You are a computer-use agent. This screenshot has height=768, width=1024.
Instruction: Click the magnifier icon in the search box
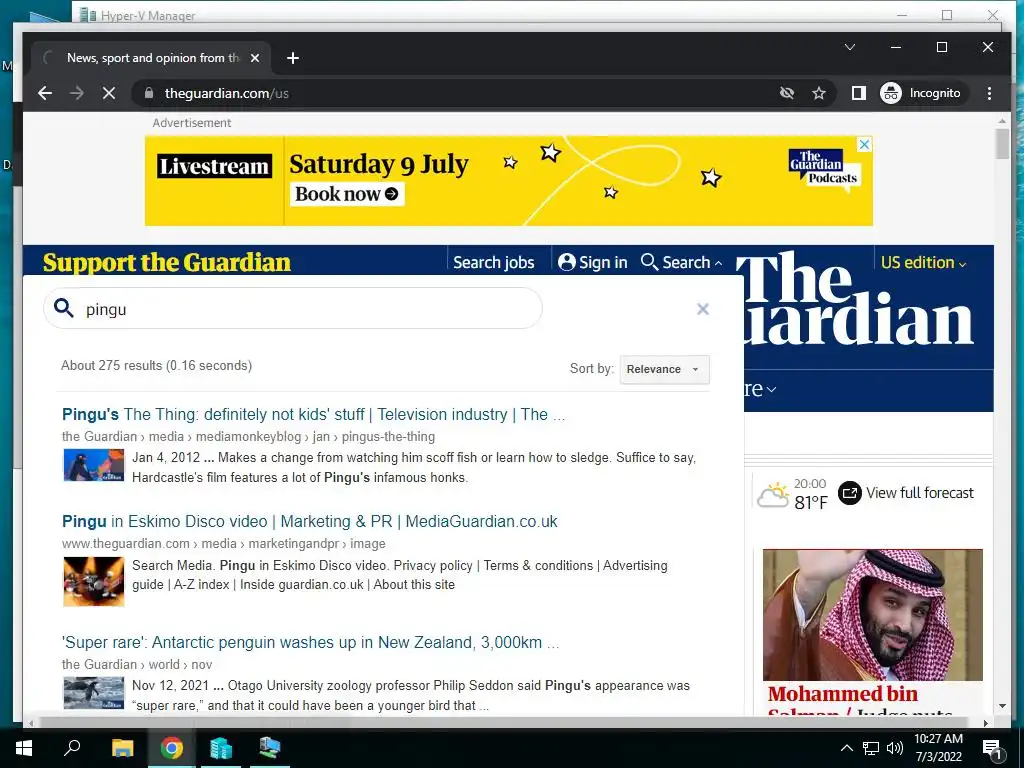pos(63,308)
